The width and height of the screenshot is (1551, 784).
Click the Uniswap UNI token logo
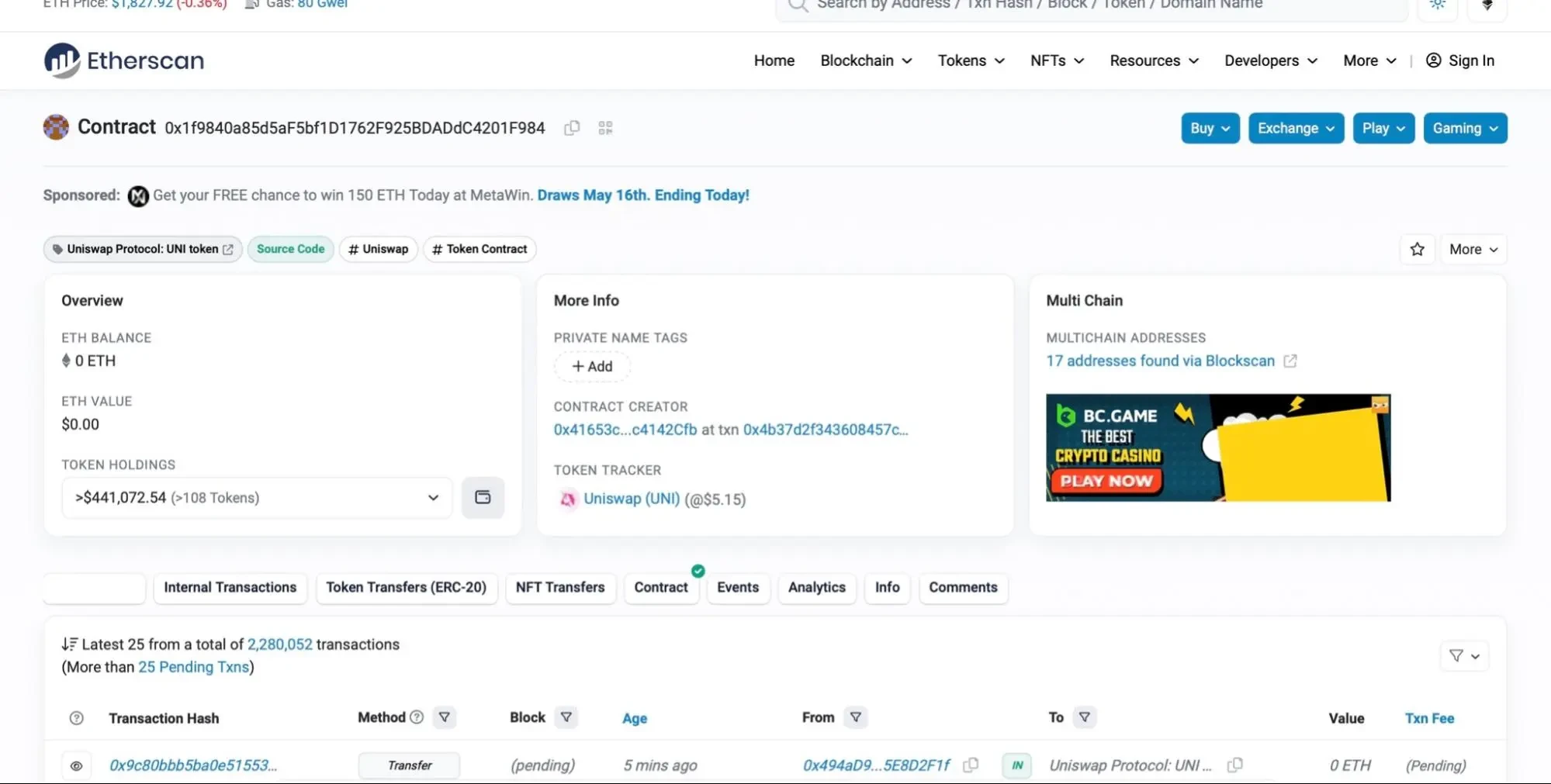click(567, 499)
